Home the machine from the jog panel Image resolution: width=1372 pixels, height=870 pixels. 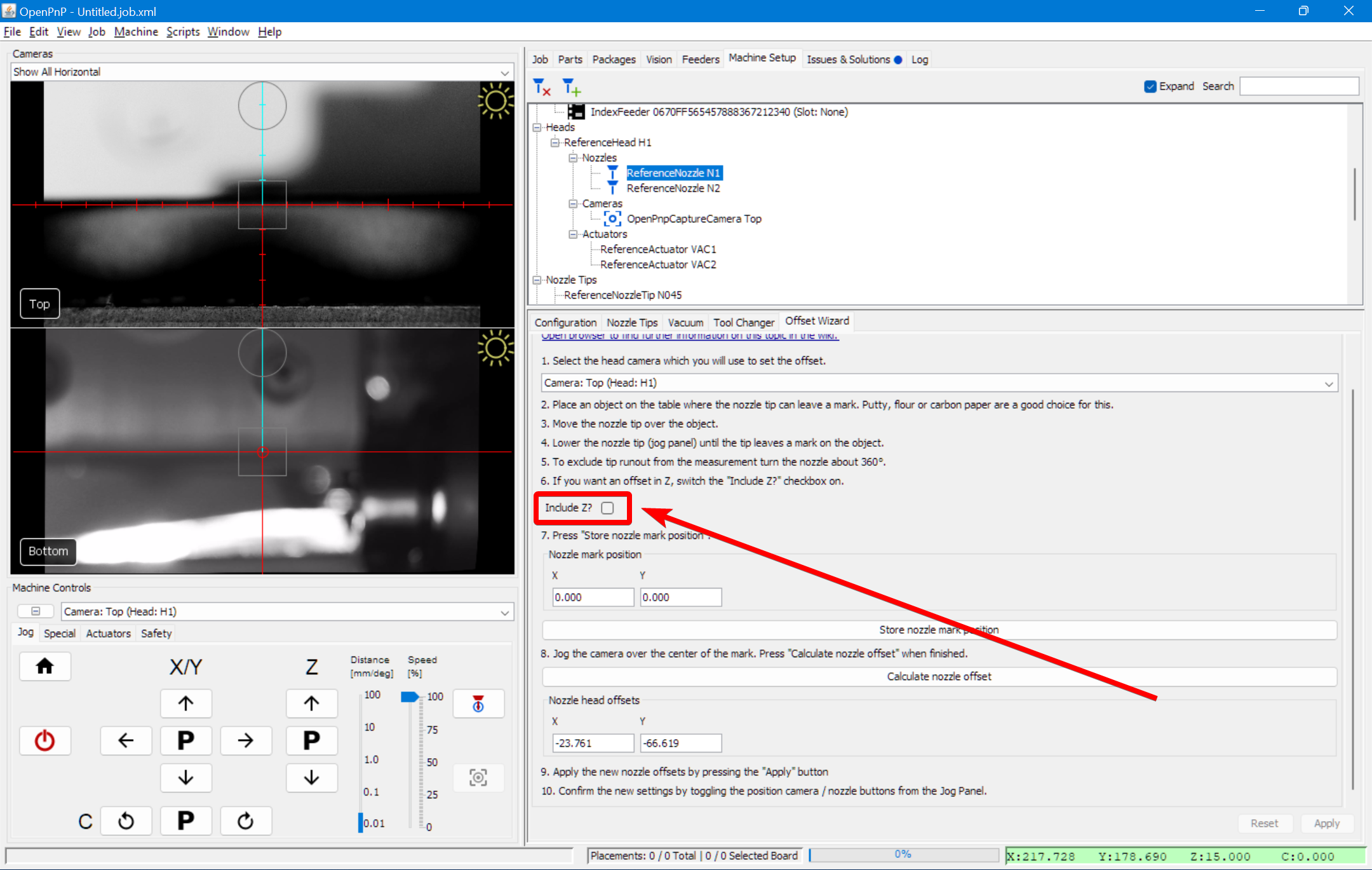tap(44, 666)
